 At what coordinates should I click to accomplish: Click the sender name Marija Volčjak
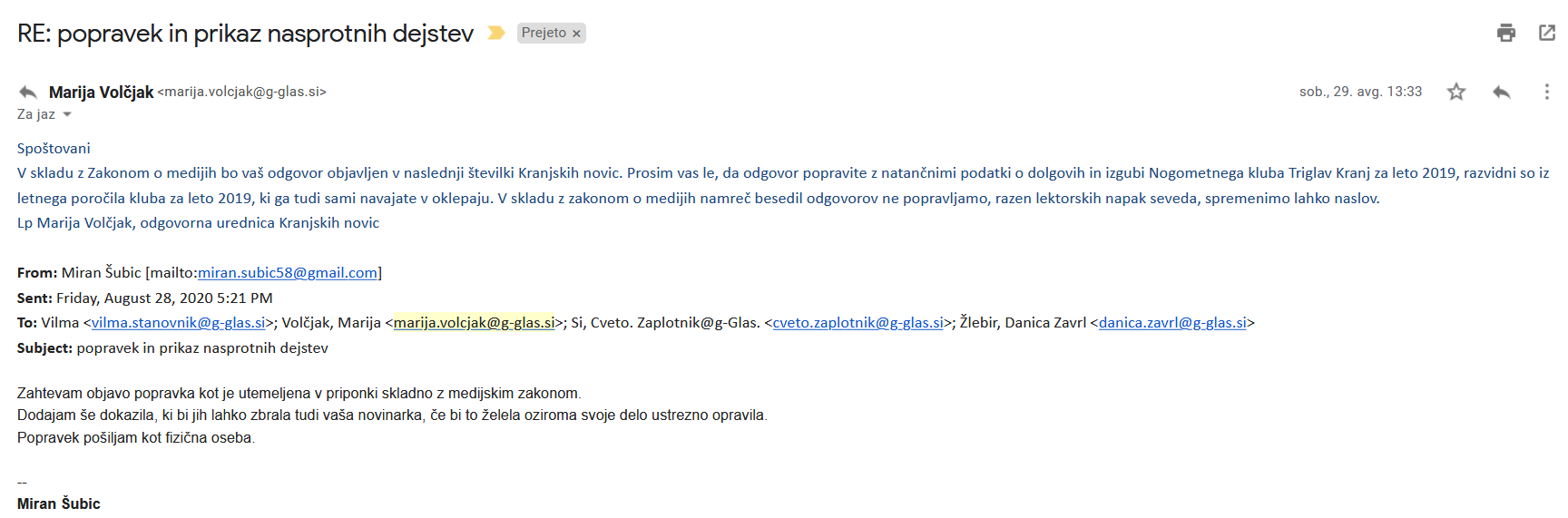[x=101, y=92]
